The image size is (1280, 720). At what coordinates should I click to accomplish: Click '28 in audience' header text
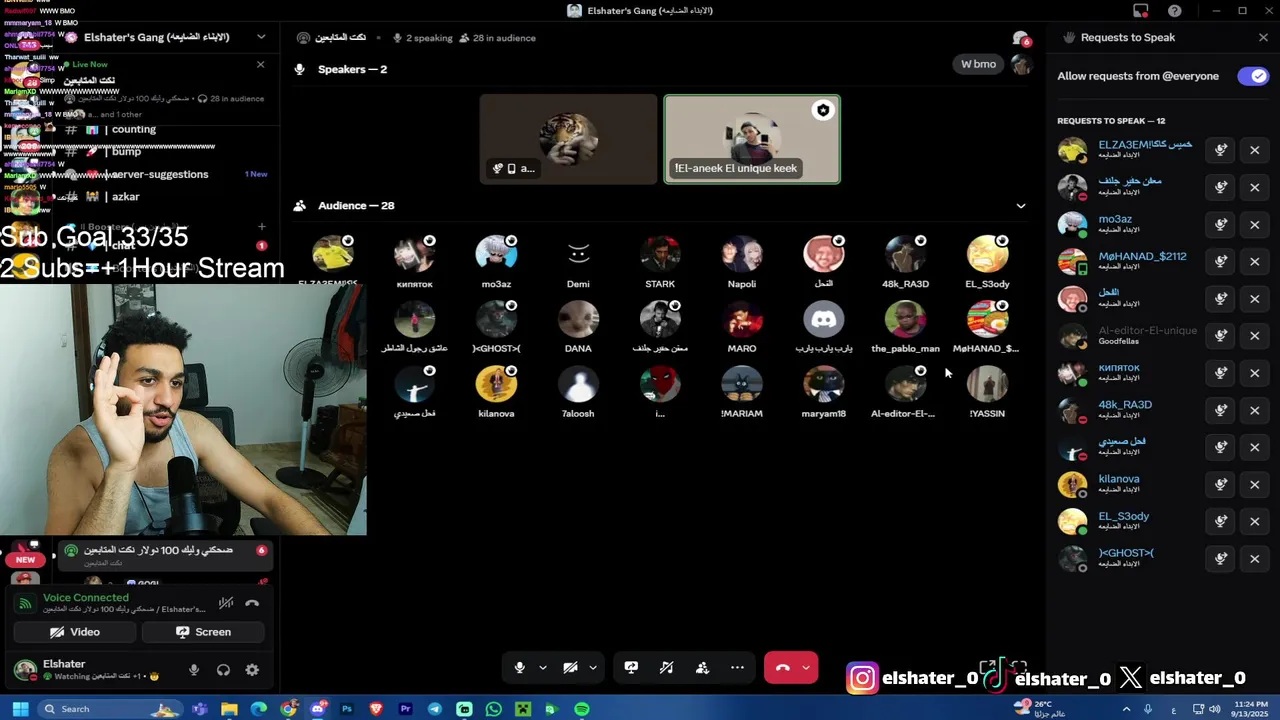pos(504,38)
